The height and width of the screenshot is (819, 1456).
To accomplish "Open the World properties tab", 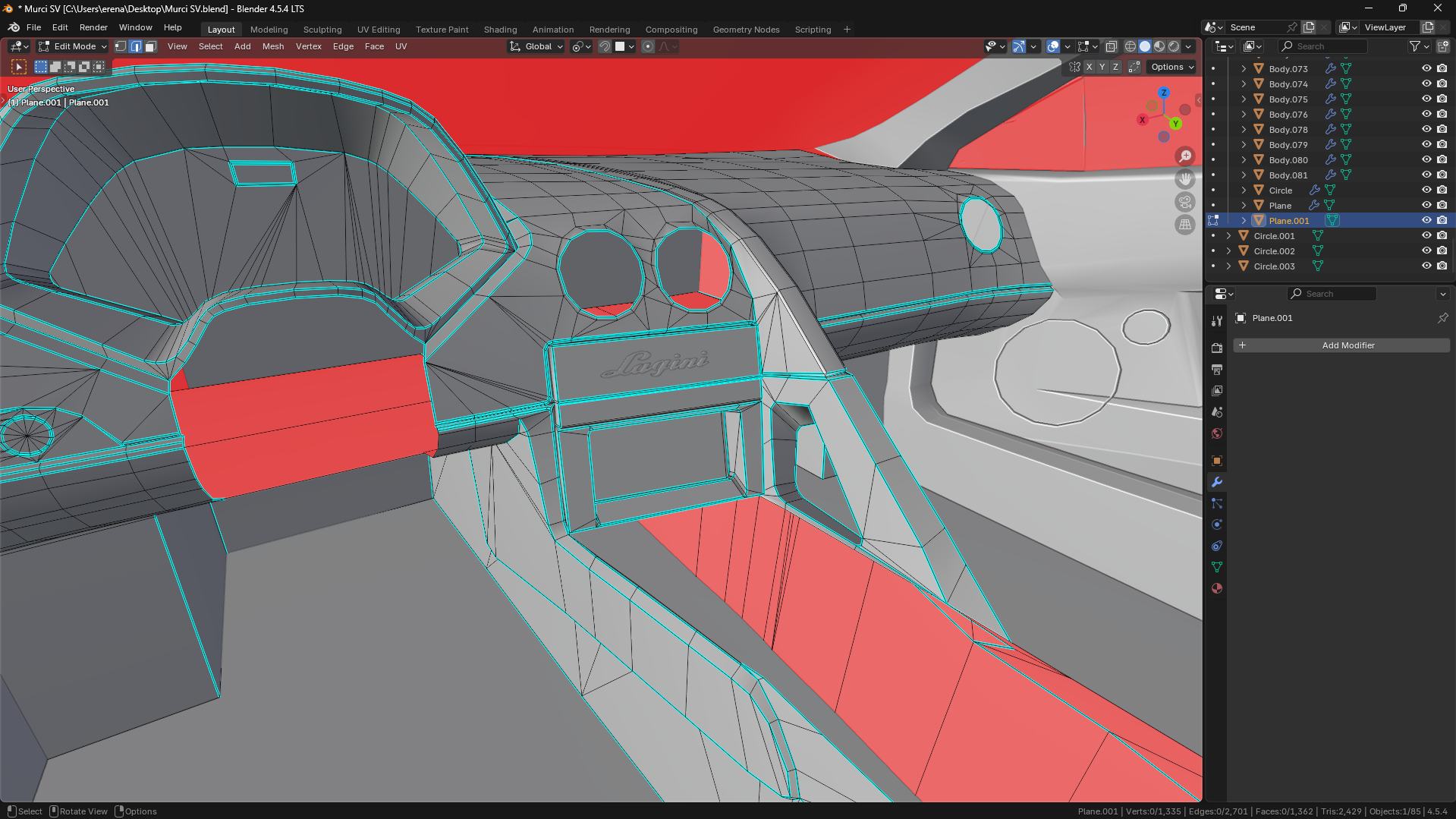I will point(1217,433).
